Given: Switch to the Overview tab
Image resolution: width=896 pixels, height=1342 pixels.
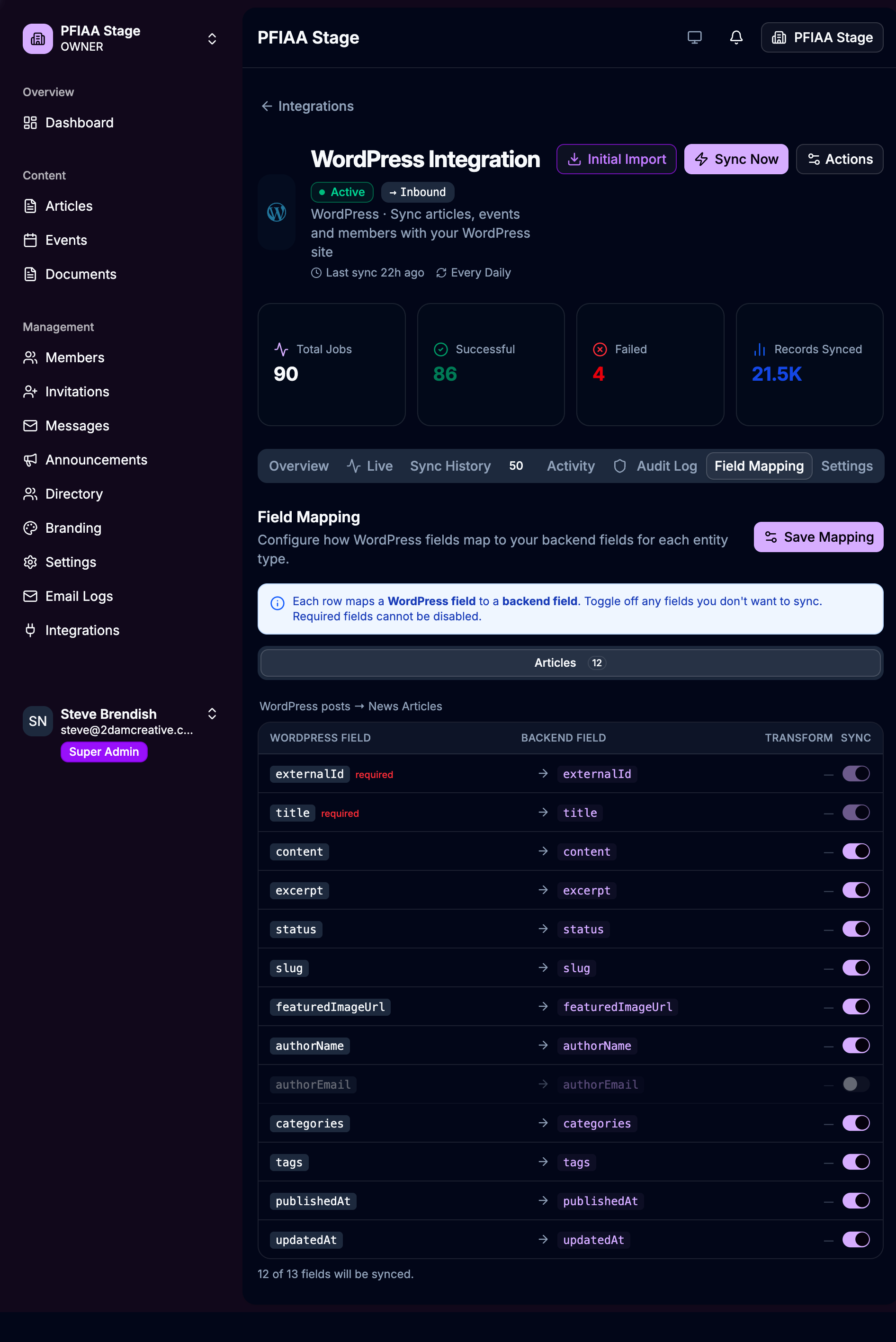Looking at the screenshot, I should pos(299,466).
